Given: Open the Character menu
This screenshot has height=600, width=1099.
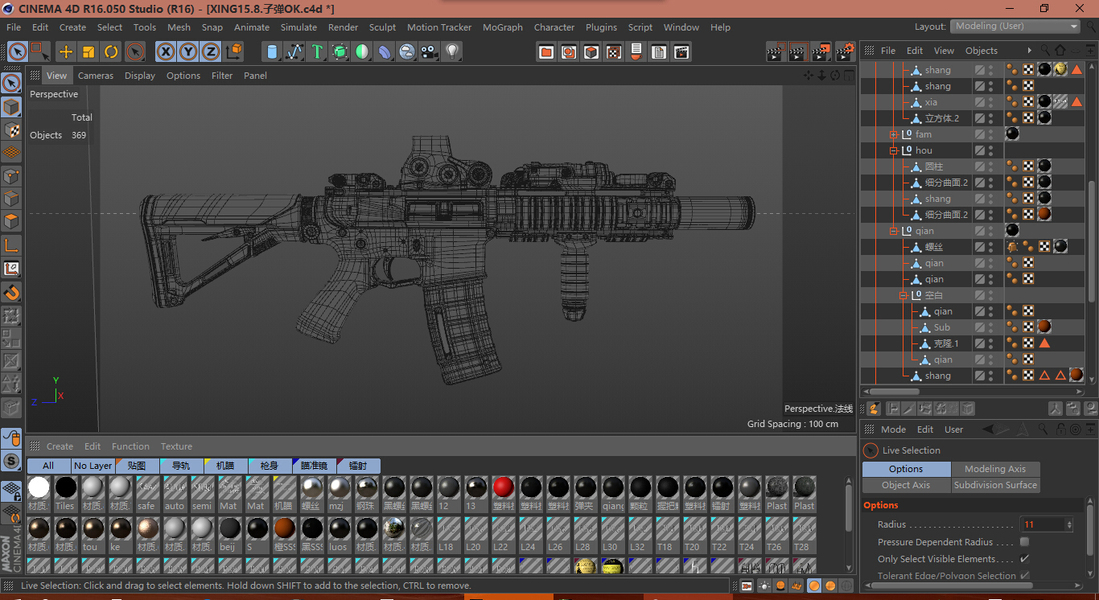Looking at the screenshot, I should (554, 27).
